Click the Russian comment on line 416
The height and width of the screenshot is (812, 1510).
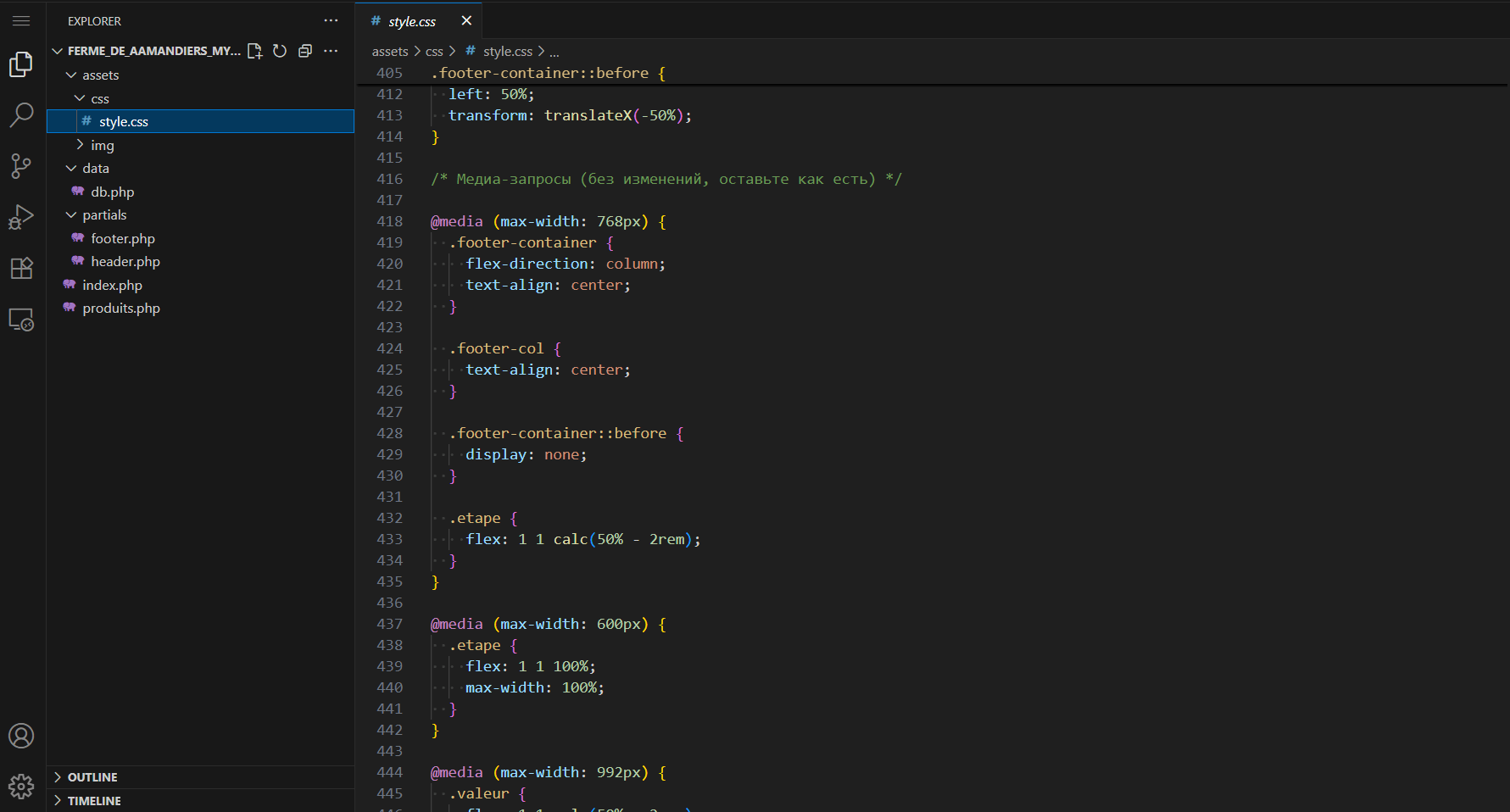(666, 179)
